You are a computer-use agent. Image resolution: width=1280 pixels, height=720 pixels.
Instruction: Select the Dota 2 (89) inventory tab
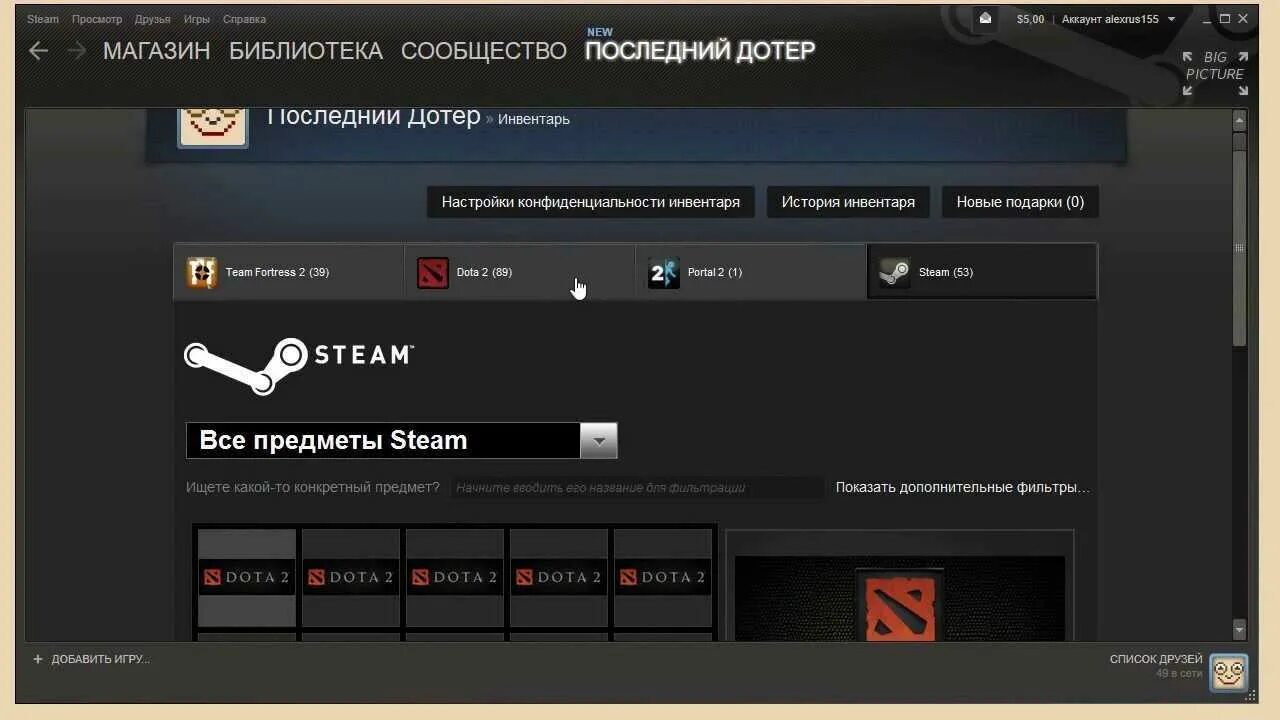coord(520,272)
